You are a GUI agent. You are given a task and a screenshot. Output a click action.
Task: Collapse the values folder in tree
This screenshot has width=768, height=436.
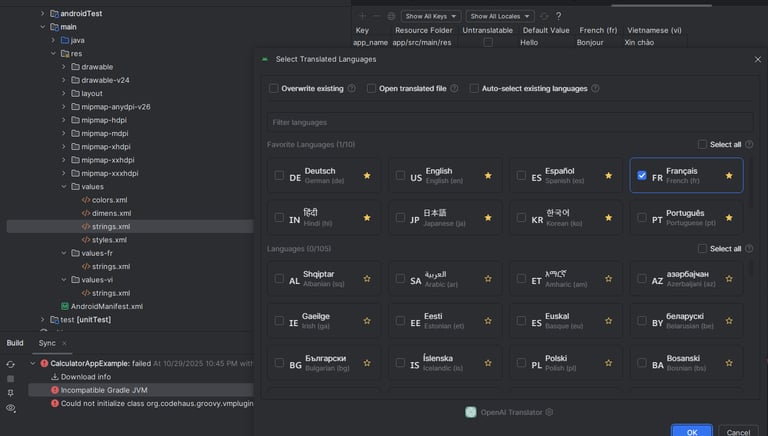pyautogui.click(x=64, y=186)
